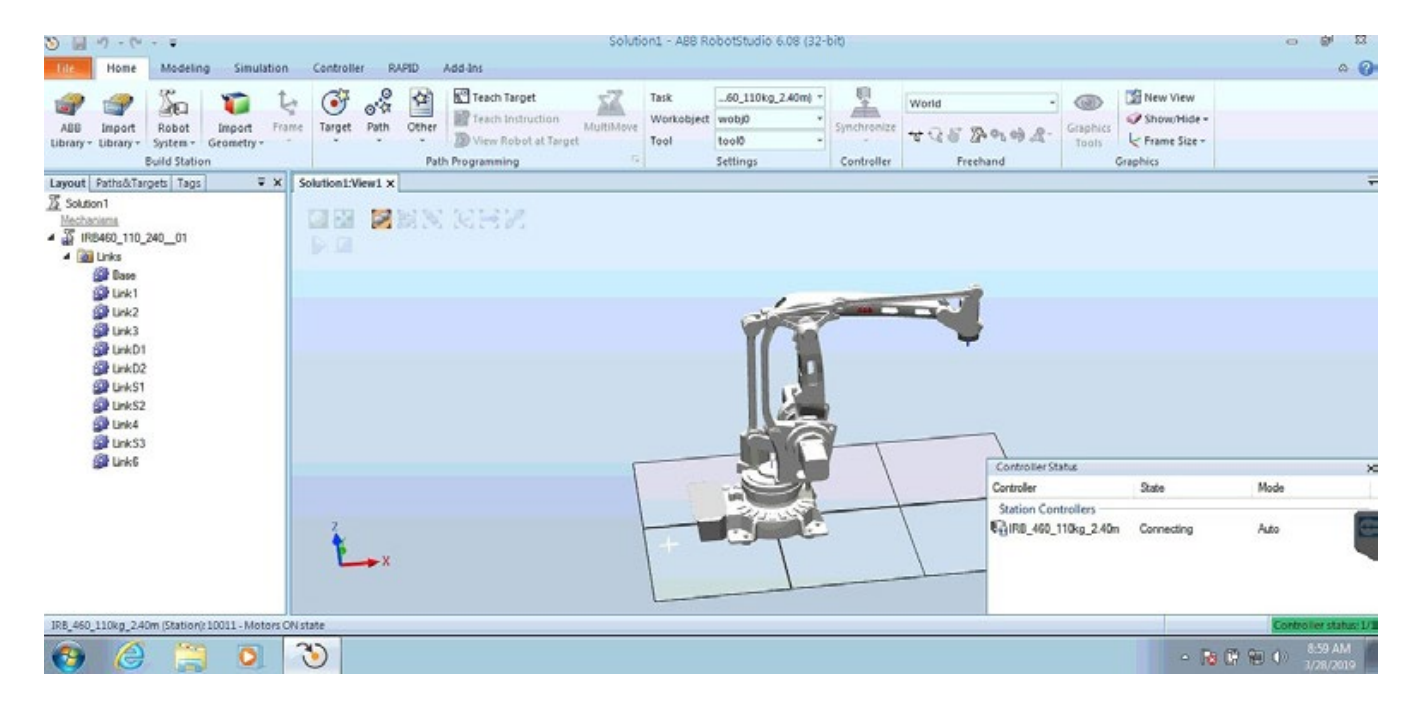Click the Target tool in Path Programming
This screenshot has height=701, width=1424.
point(336,114)
